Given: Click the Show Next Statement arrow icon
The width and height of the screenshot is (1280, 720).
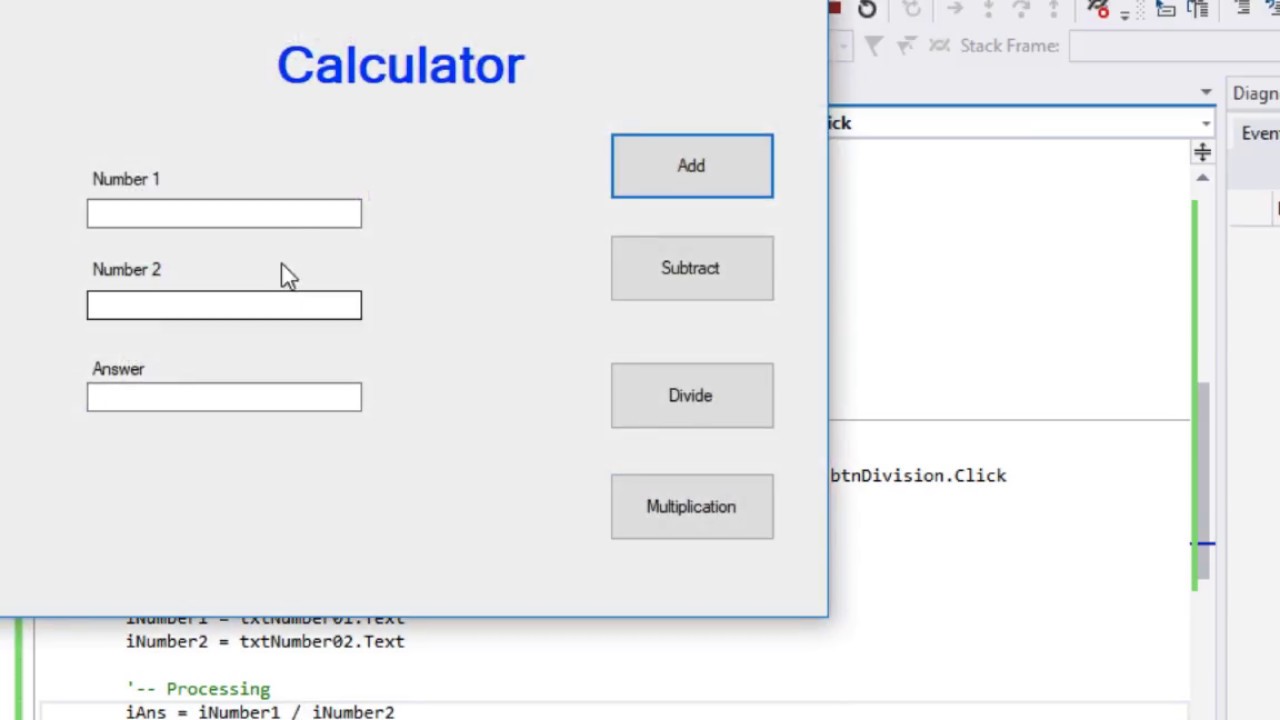Looking at the screenshot, I should coord(955,8).
